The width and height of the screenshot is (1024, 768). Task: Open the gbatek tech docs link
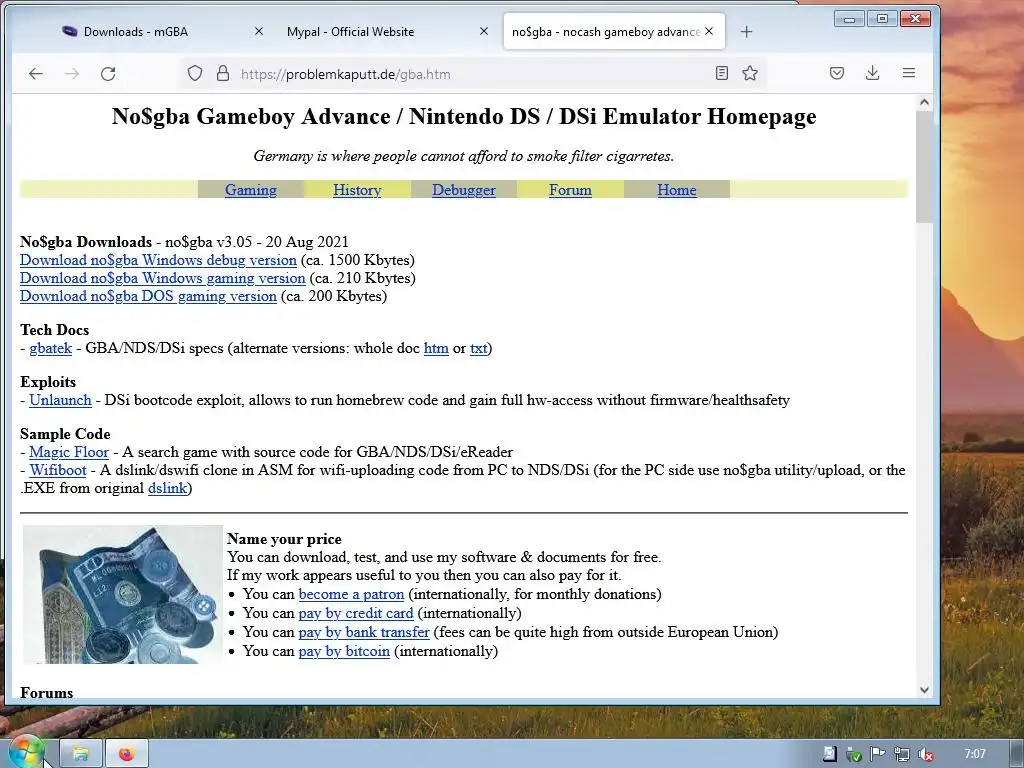[50, 348]
